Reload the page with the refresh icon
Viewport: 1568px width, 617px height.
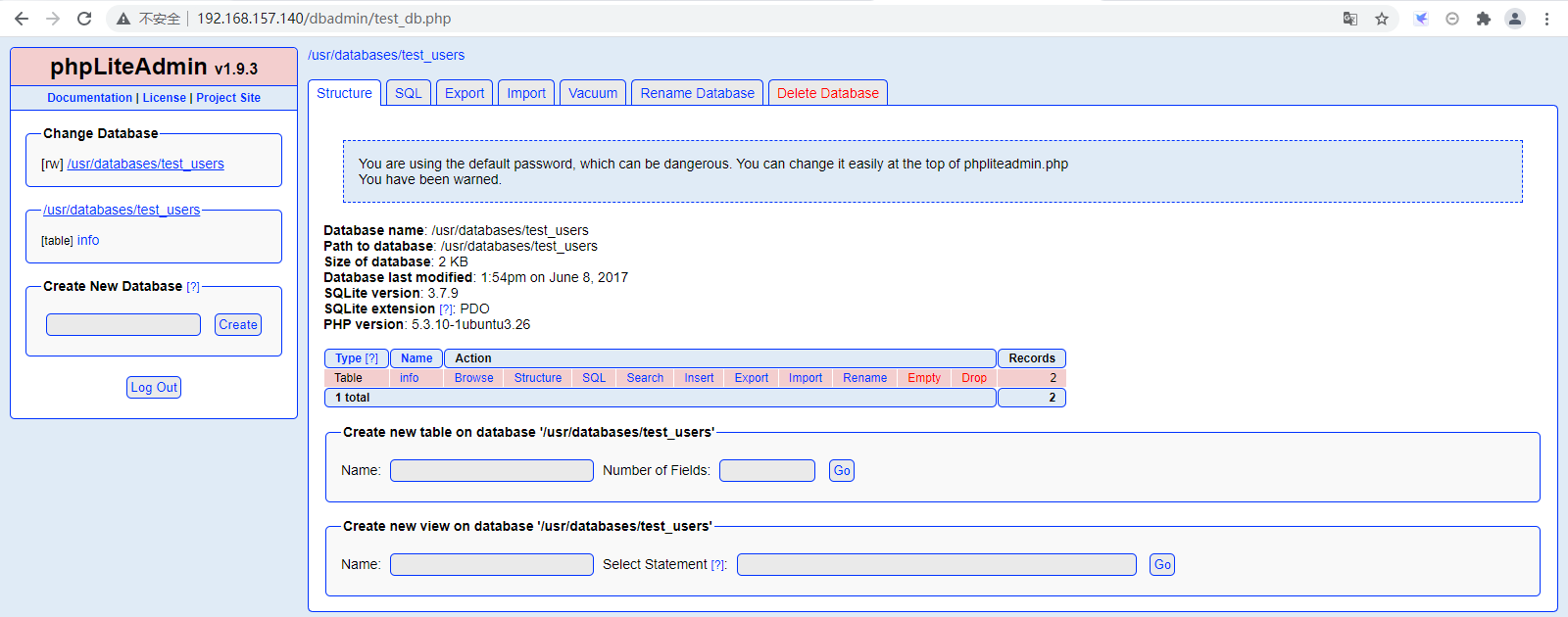pyautogui.click(x=84, y=19)
